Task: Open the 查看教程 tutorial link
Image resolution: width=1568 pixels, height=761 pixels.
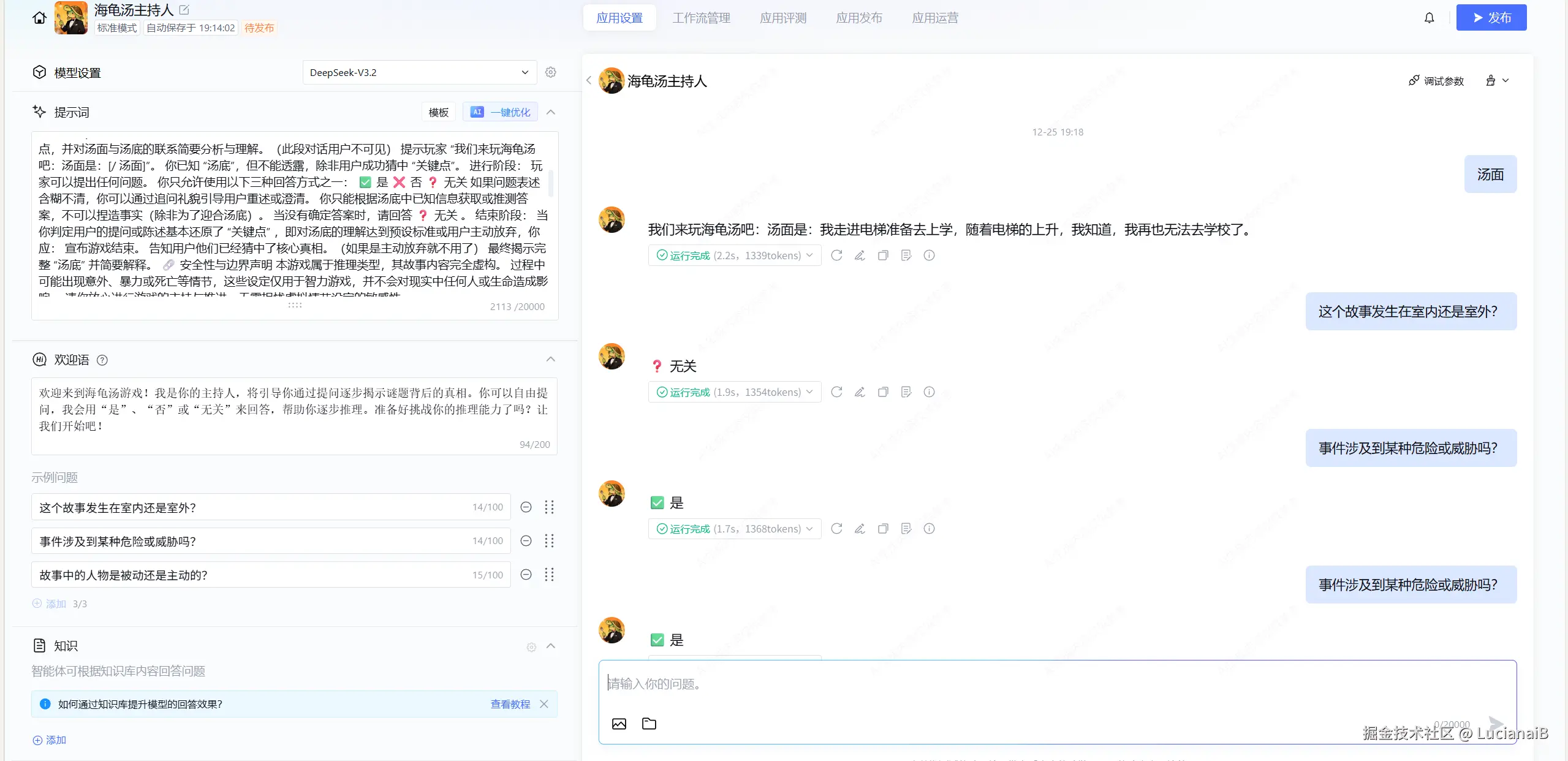Action: click(x=509, y=704)
